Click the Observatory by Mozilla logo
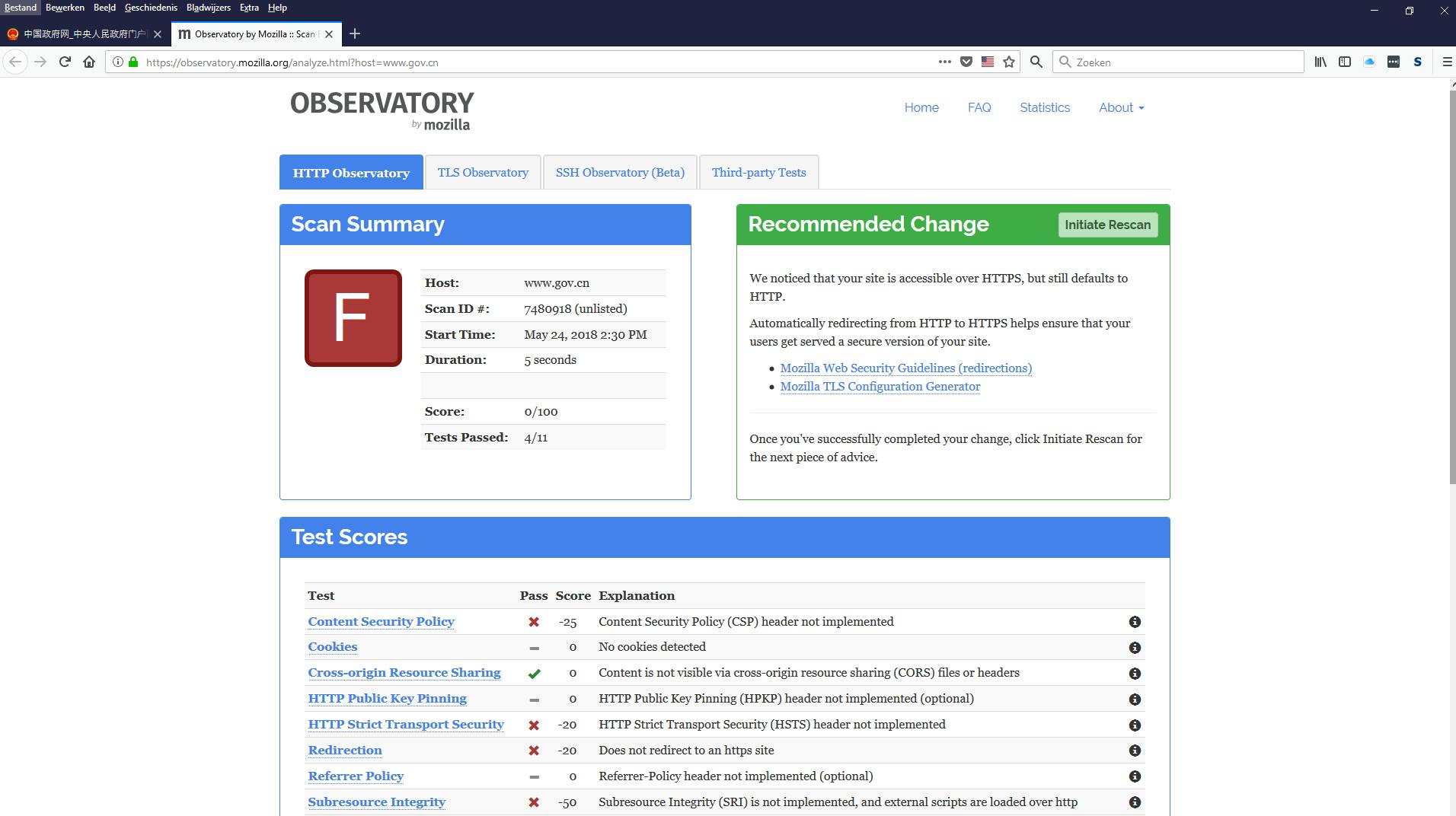1456x816 pixels. point(382,110)
